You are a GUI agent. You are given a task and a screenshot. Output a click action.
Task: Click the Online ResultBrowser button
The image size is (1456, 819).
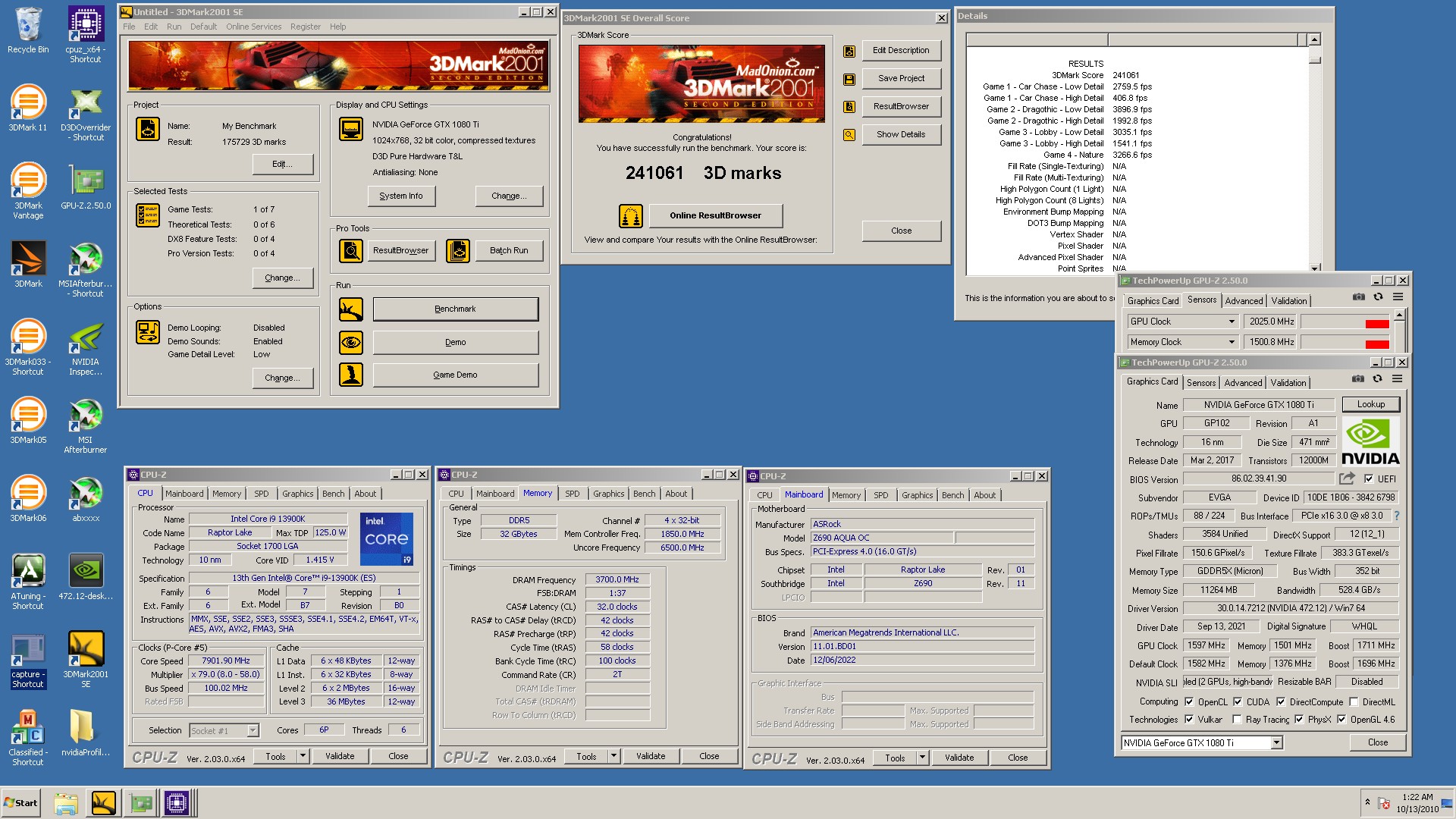[x=715, y=216]
